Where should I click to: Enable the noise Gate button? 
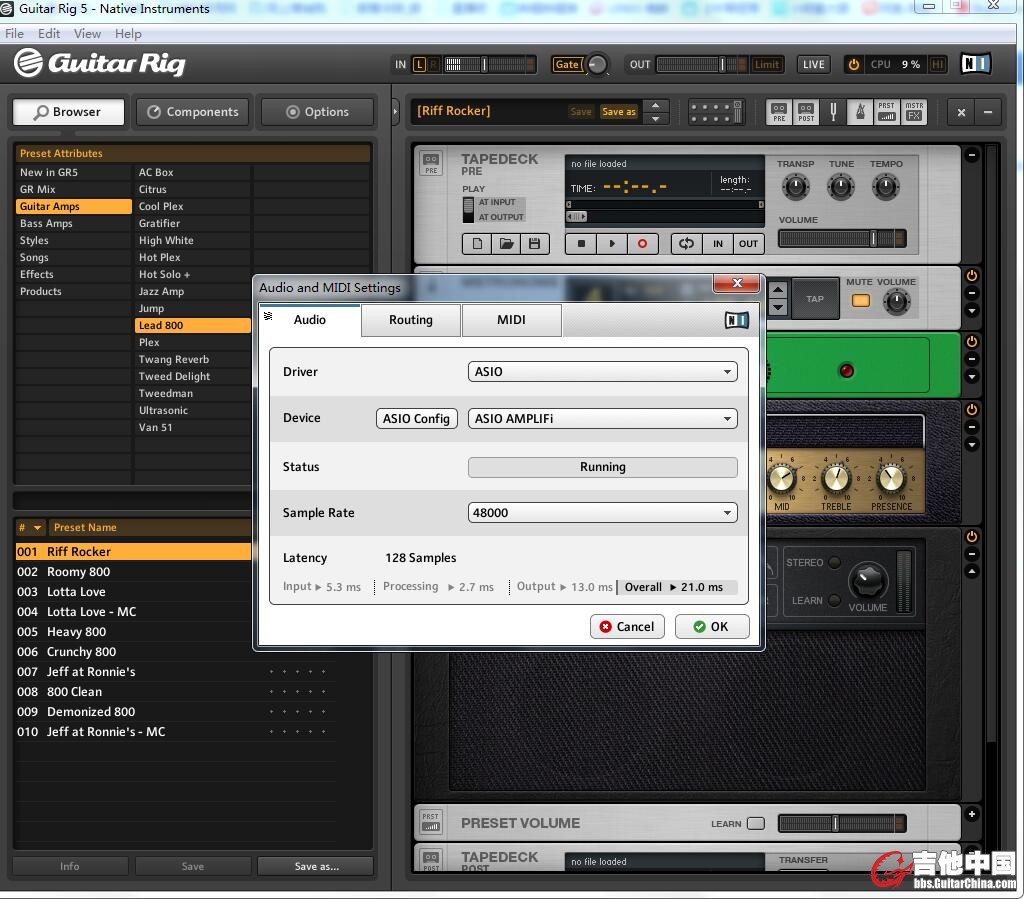point(567,65)
